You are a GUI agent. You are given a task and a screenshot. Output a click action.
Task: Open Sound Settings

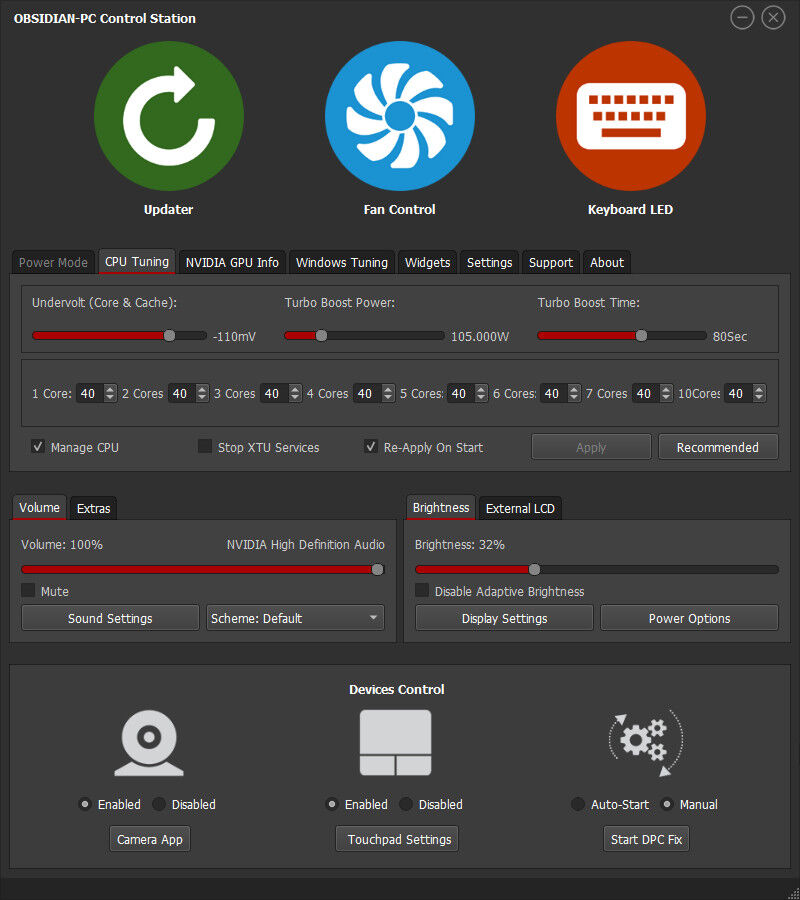click(x=110, y=618)
